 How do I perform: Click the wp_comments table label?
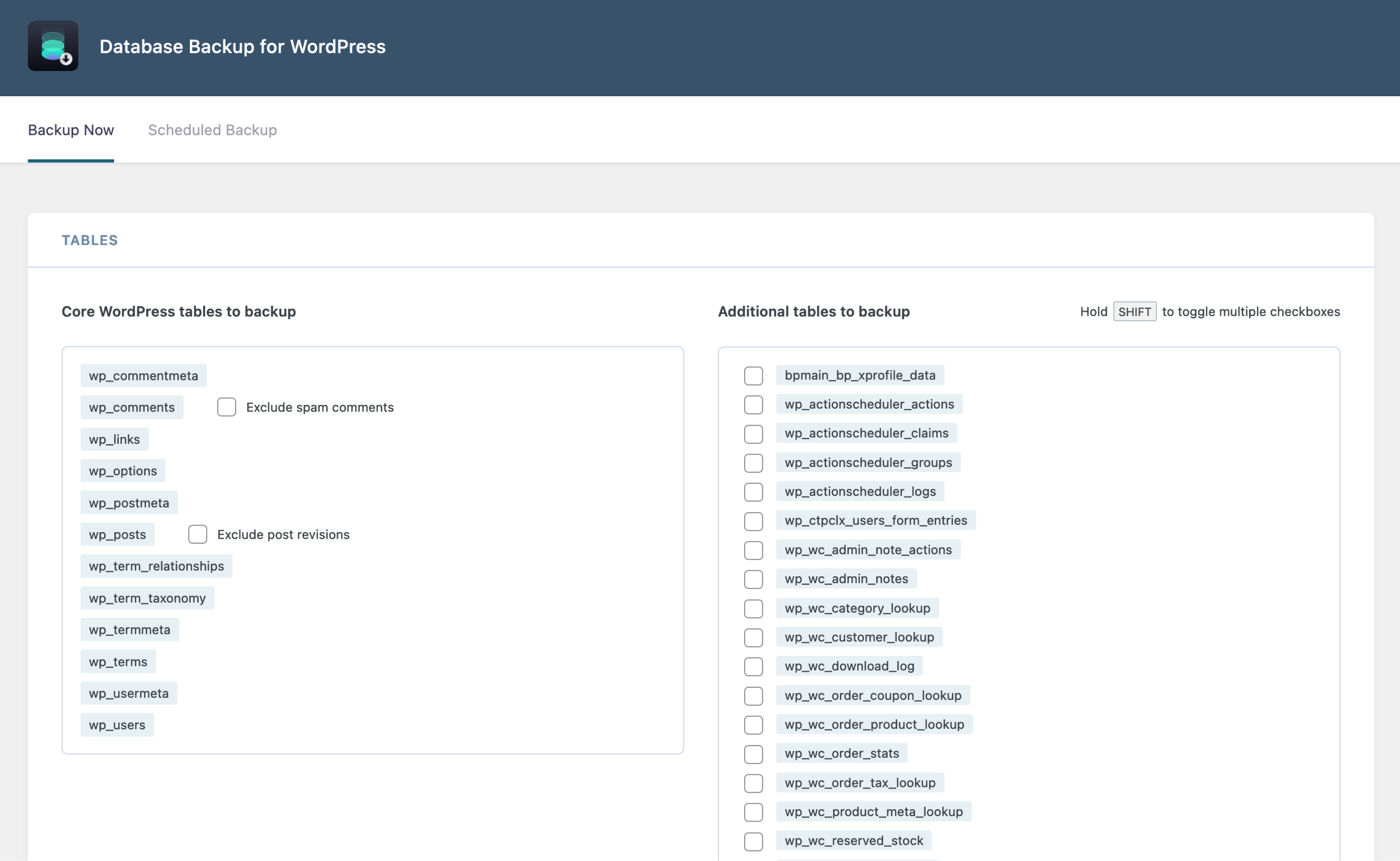[132, 407]
